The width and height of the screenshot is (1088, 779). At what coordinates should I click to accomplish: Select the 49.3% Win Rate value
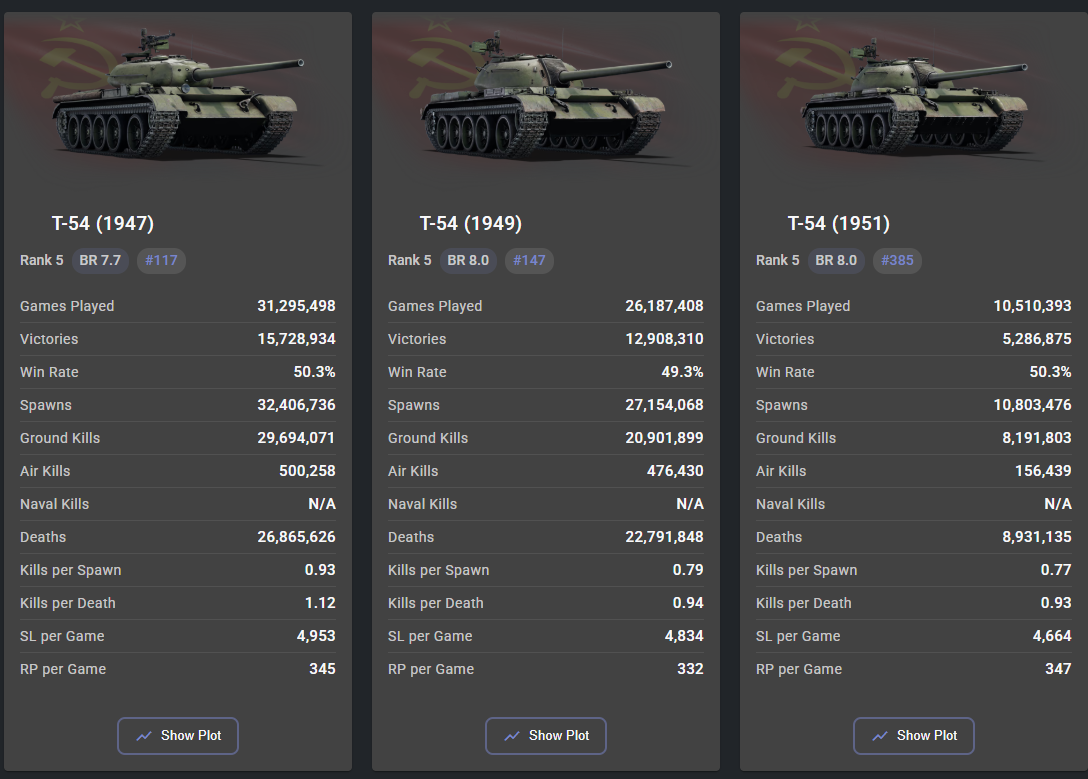683,372
